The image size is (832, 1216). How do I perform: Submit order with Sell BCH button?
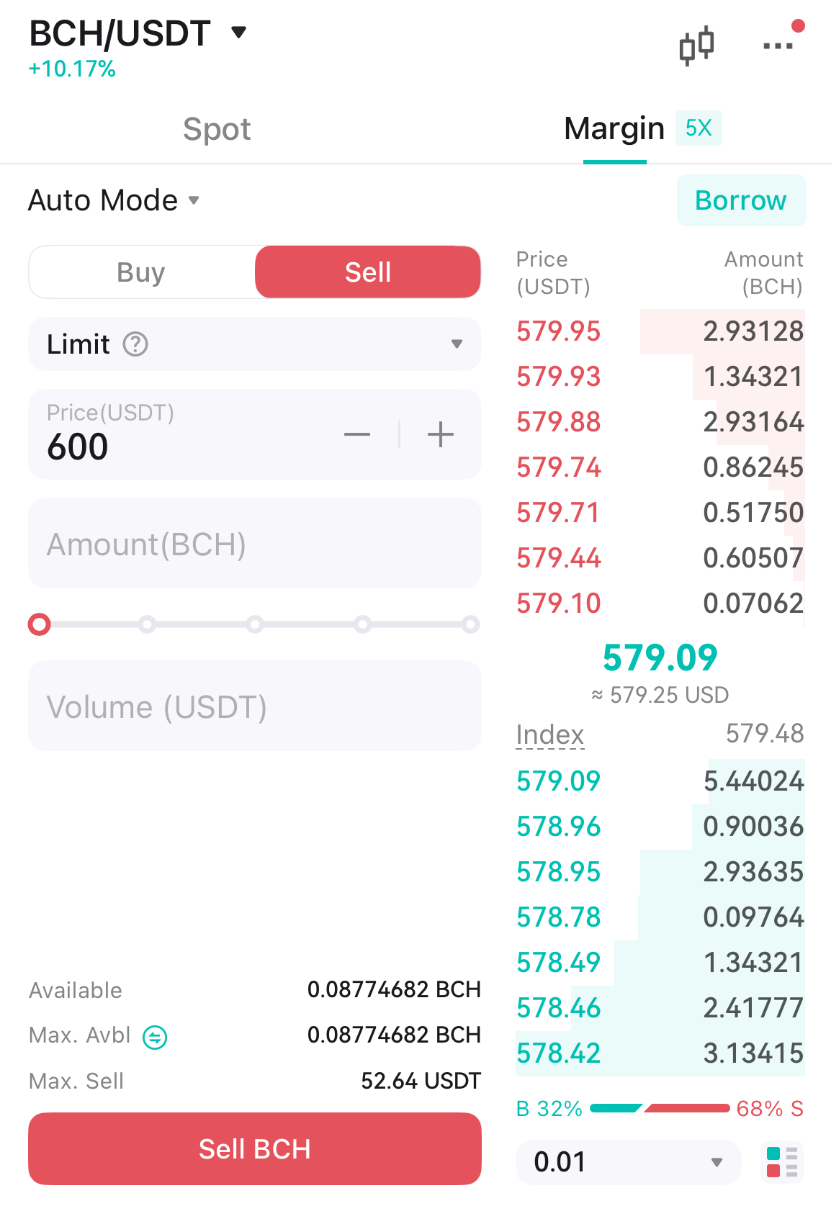point(255,1149)
